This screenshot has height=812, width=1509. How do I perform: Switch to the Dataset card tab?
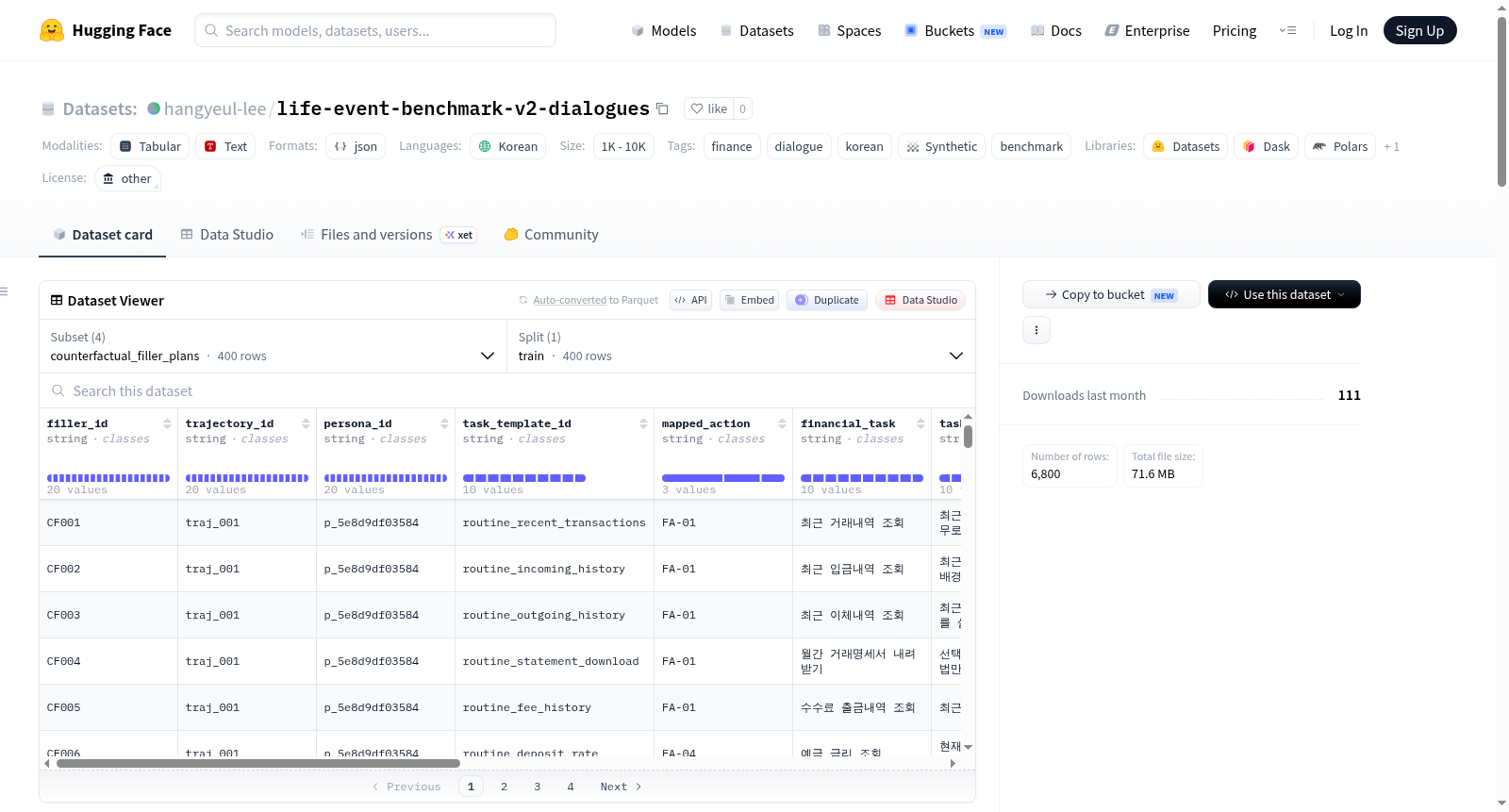pyautogui.click(x=103, y=235)
